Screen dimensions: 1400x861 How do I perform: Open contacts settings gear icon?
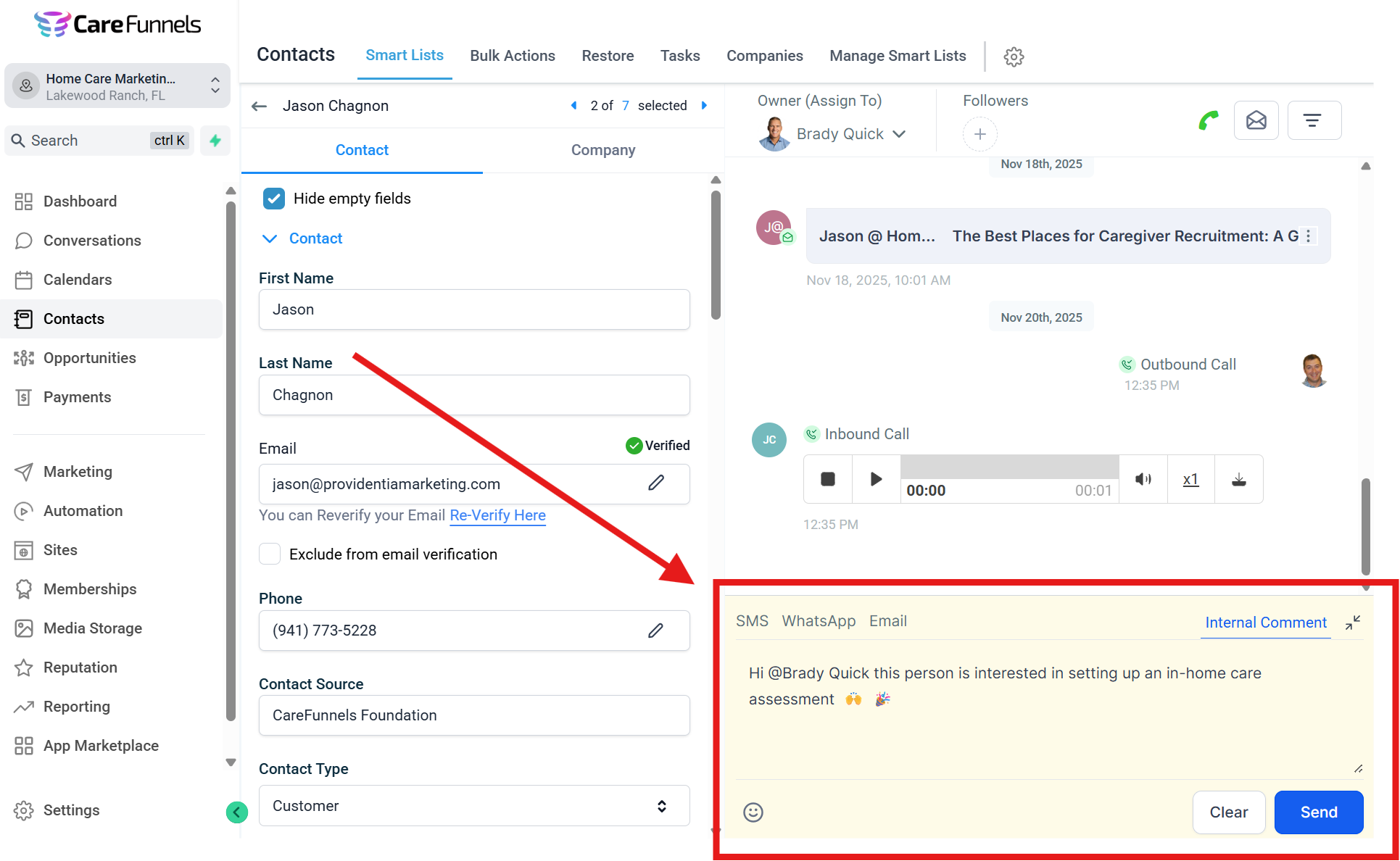click(1014, 57)
